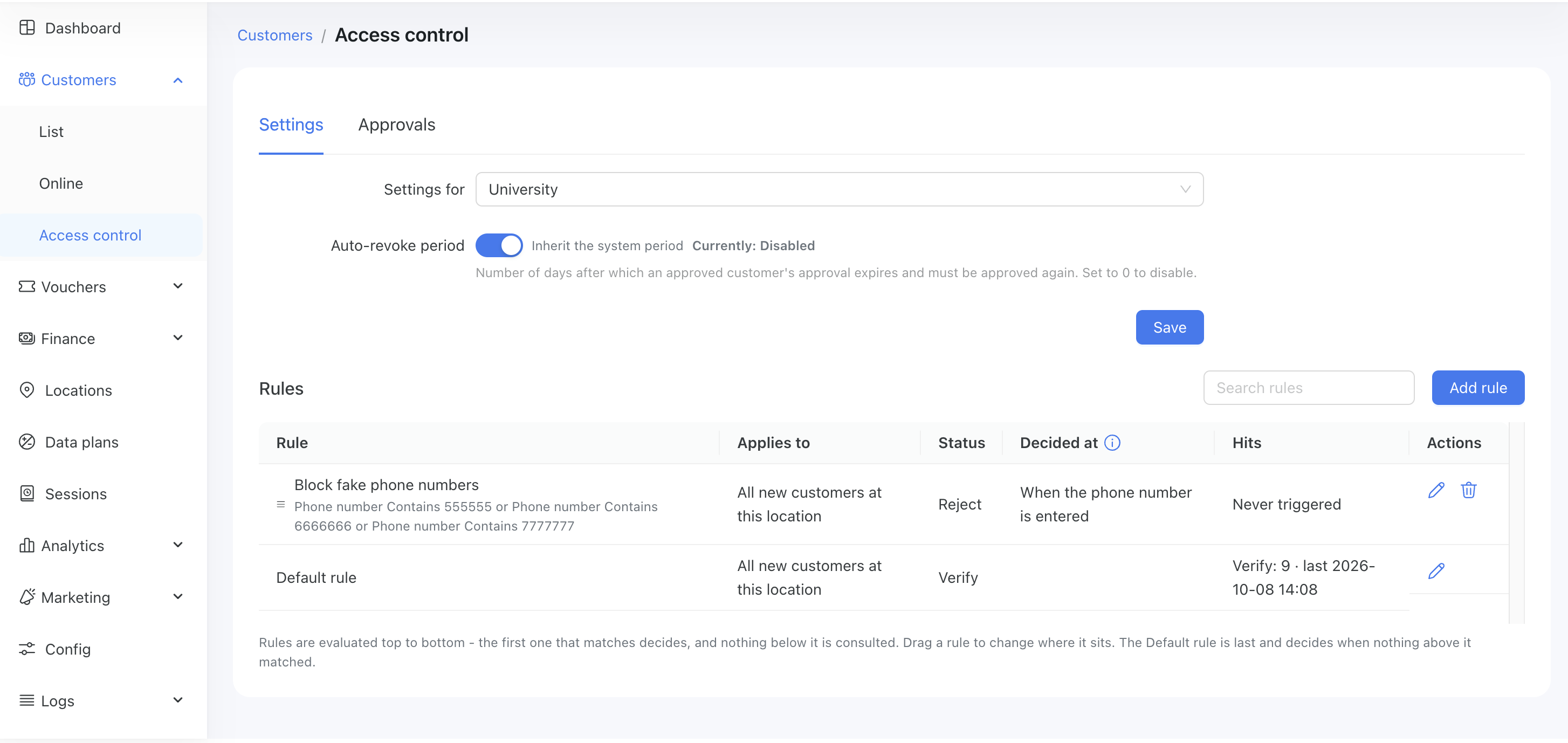The image size is (1568, 743).
Task: Focus the Search rules input field
Action: click(x=1309, y=388)
